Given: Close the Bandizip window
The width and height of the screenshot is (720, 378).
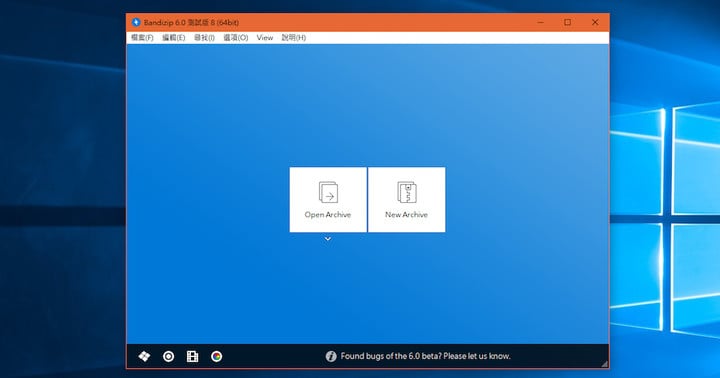Looking at the screenshot, I should click(x=595, y=22).
